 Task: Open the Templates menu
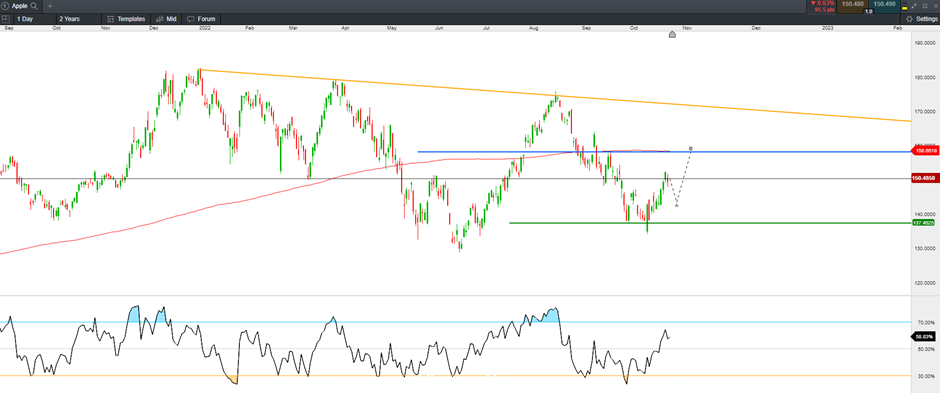click(x=126, y=19)
